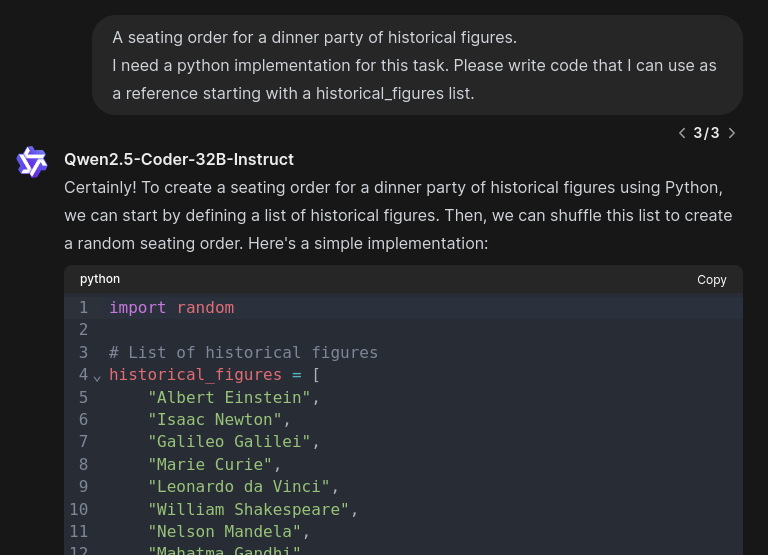768x555 pixels.
Task: Click the "Albert Einstein" string in code
Action: coord(229,397)
